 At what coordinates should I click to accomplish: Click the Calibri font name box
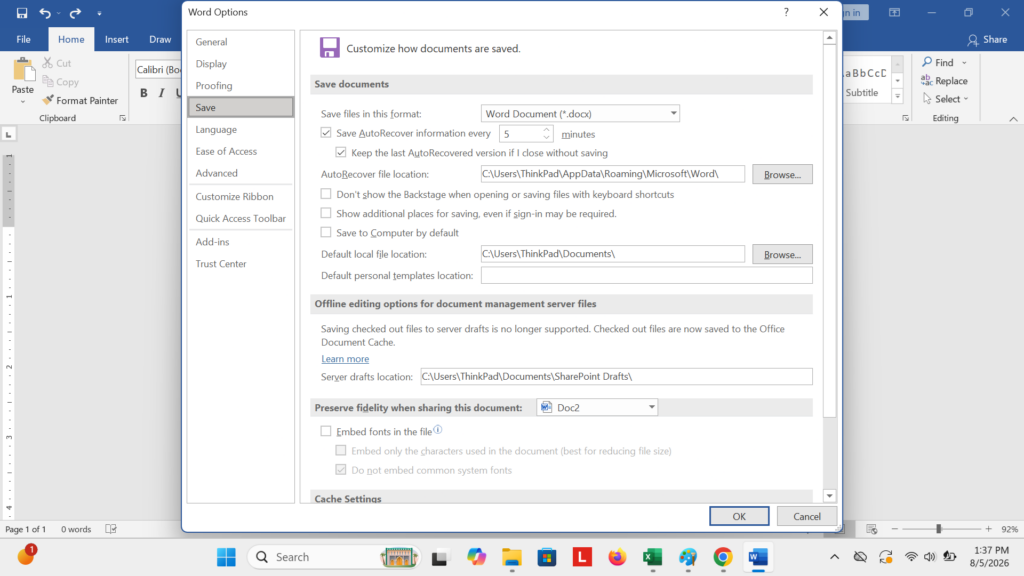pos(159,69)
